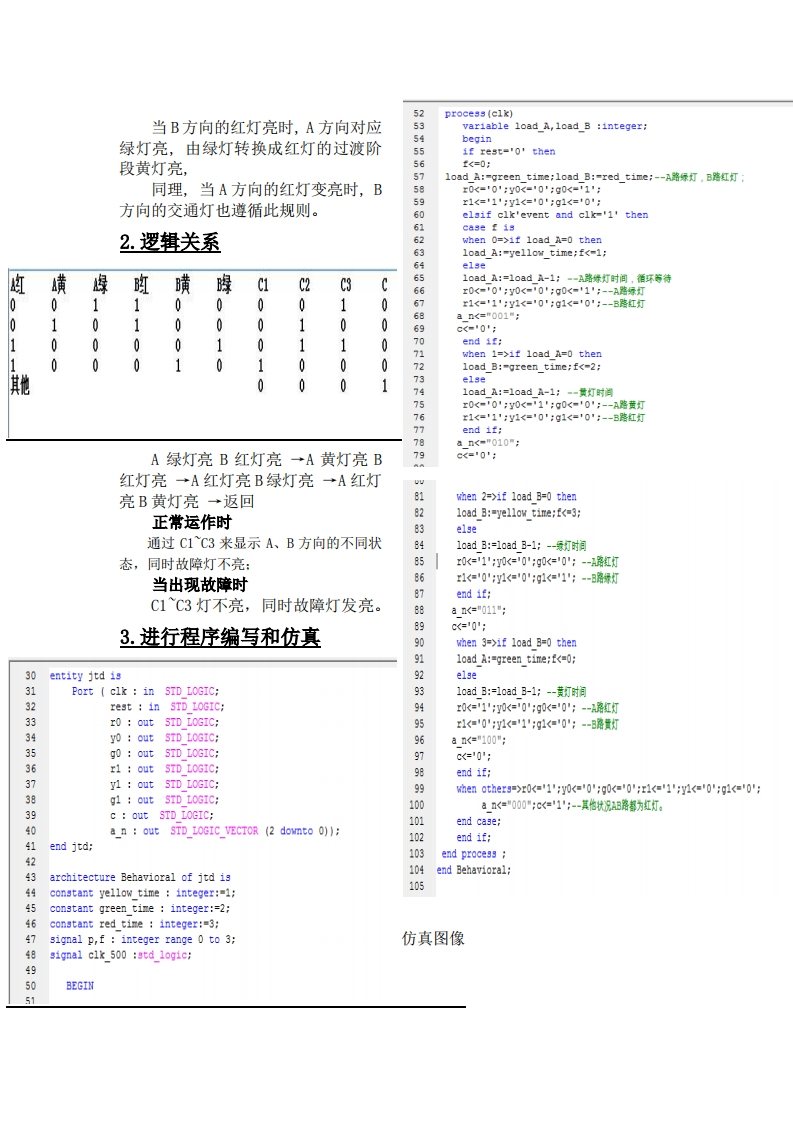Click the a_n<="000";c<='1'; line

click(573, 806)
